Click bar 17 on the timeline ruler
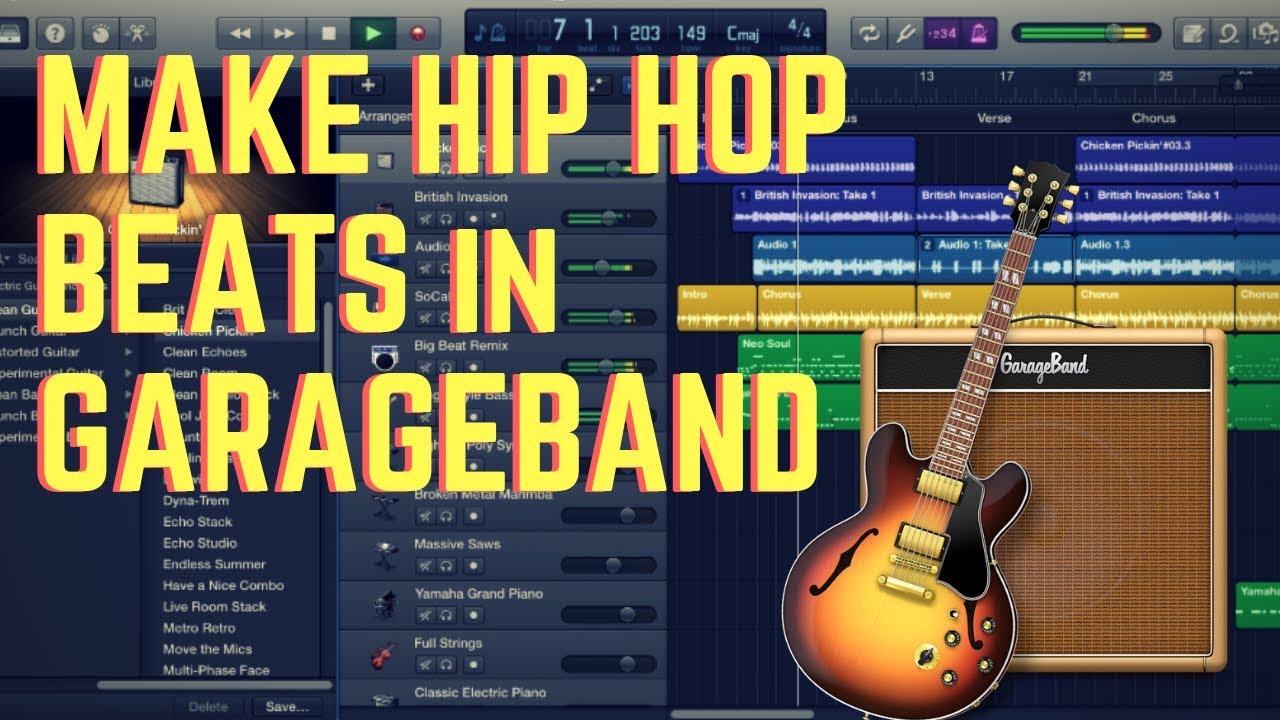The image size is (1280, 720). coord(1007,76)
